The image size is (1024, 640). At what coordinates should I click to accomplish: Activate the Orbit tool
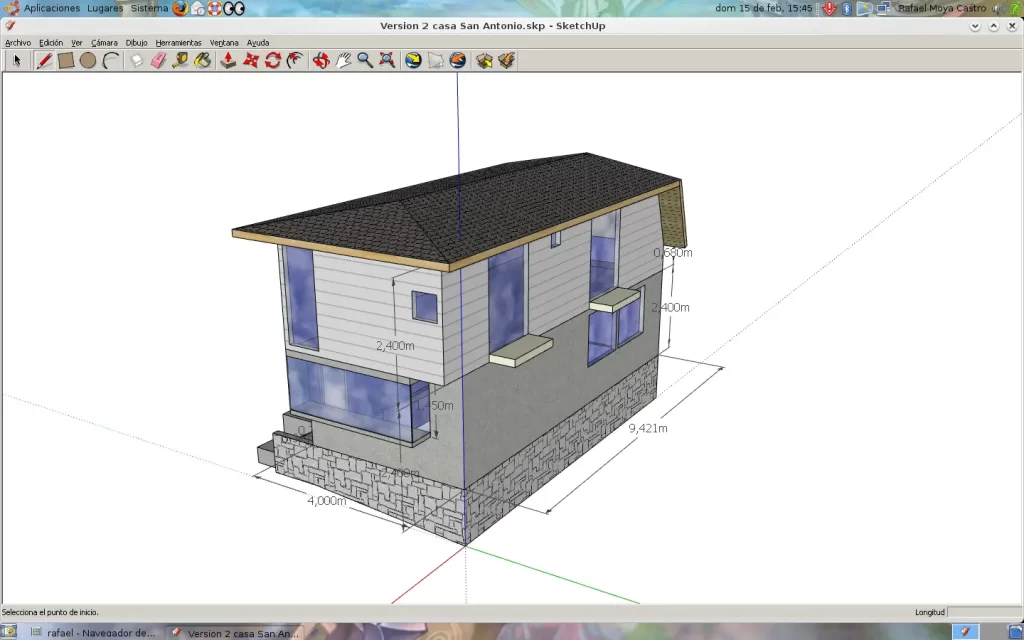[322, 60]
